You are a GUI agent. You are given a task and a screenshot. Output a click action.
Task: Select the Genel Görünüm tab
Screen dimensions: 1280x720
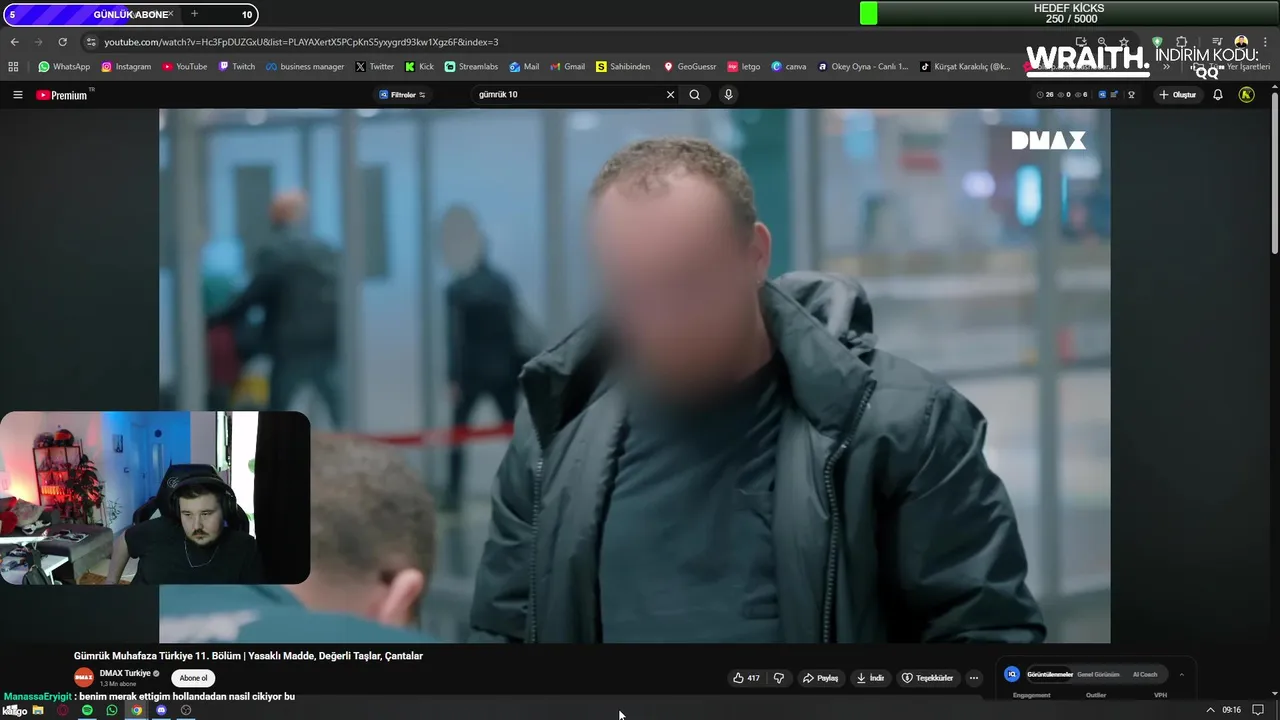click(x=1098, y=674)
